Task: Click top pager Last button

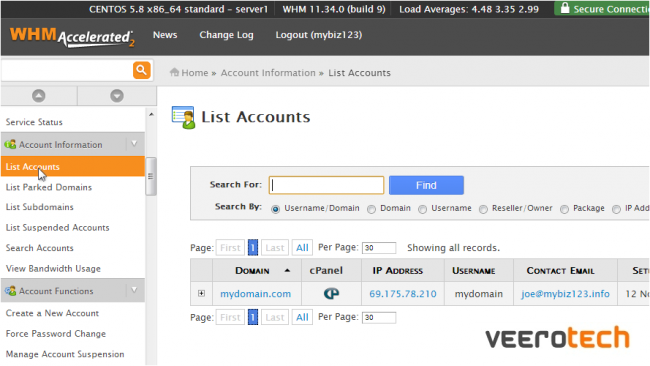Action: tap(275, 248)
